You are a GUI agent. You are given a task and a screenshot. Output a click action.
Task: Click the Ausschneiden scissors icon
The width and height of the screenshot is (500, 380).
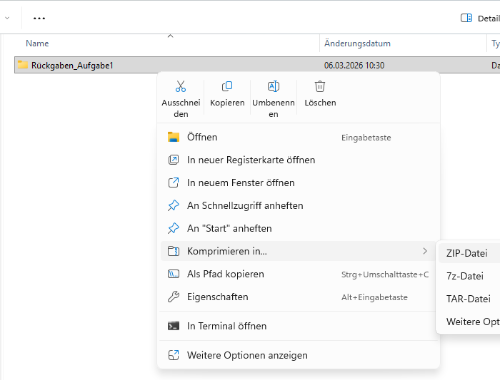[x=181, y=86]
